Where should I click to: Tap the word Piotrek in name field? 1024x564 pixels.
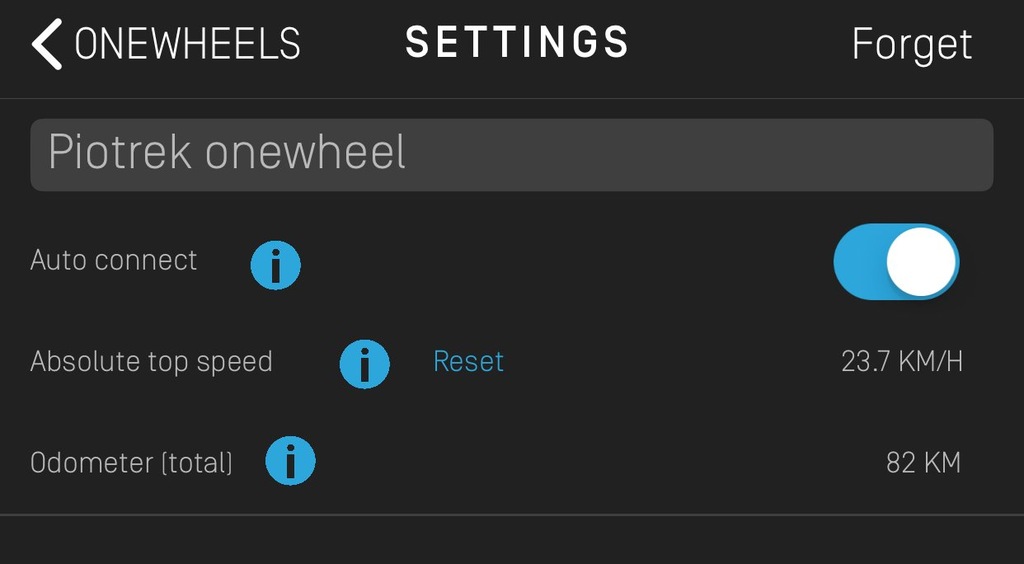(120, 153)
